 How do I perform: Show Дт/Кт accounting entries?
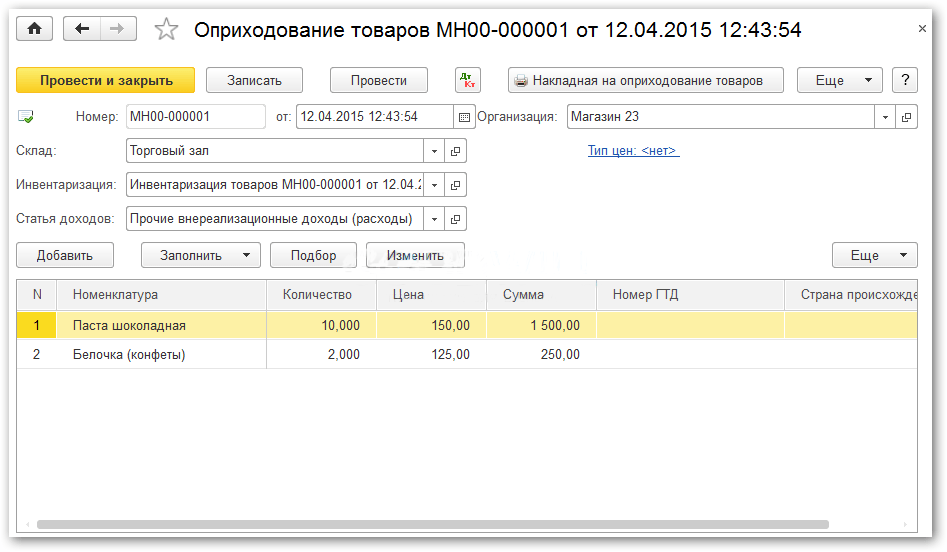pyautogui.click(x=467, y=80)
